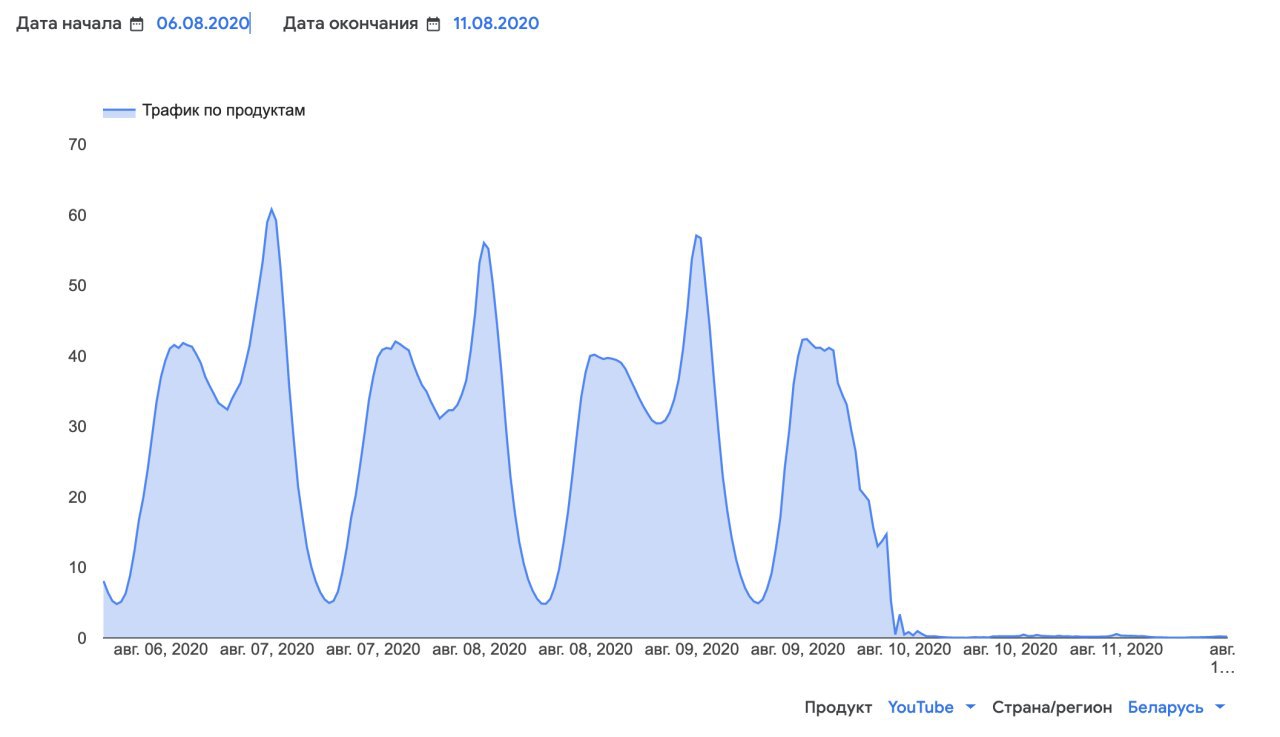Click the x-axis label 'авг. 11, 2020'
This screenshot has width=1280, height=737.
coord(1116,649)
